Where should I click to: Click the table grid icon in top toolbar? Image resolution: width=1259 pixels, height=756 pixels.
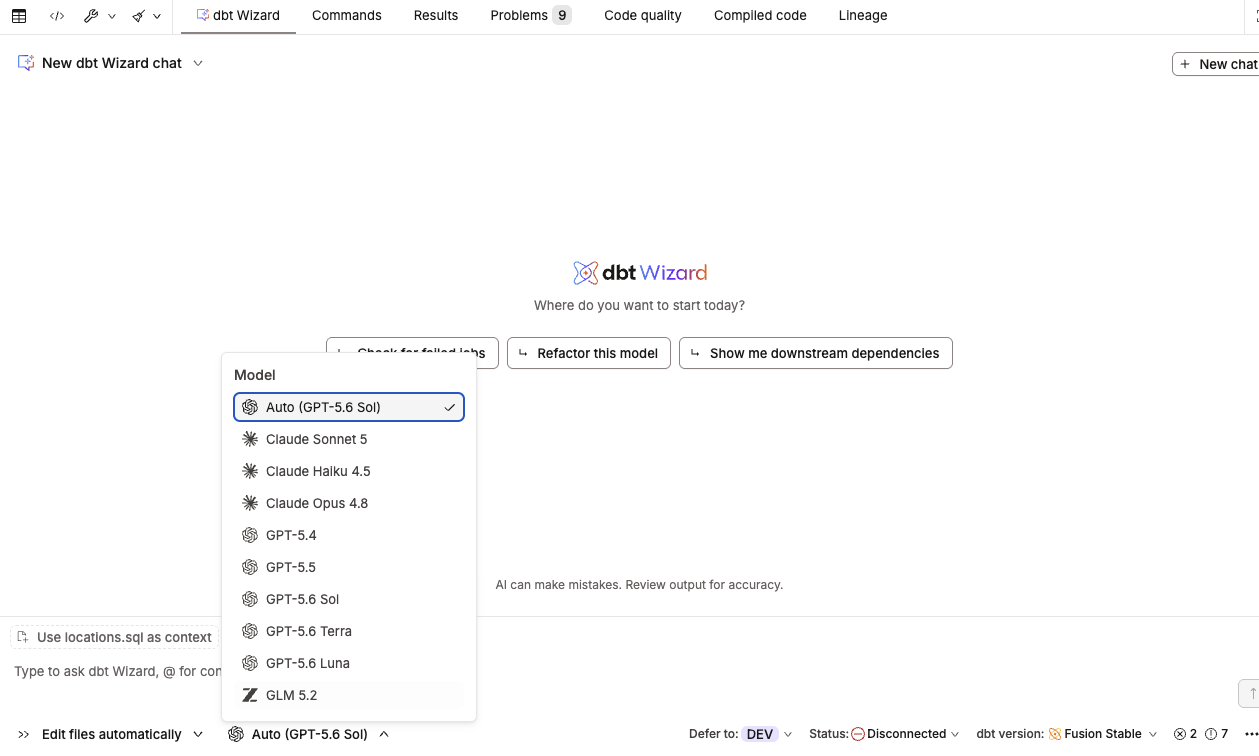coord(19,16)
